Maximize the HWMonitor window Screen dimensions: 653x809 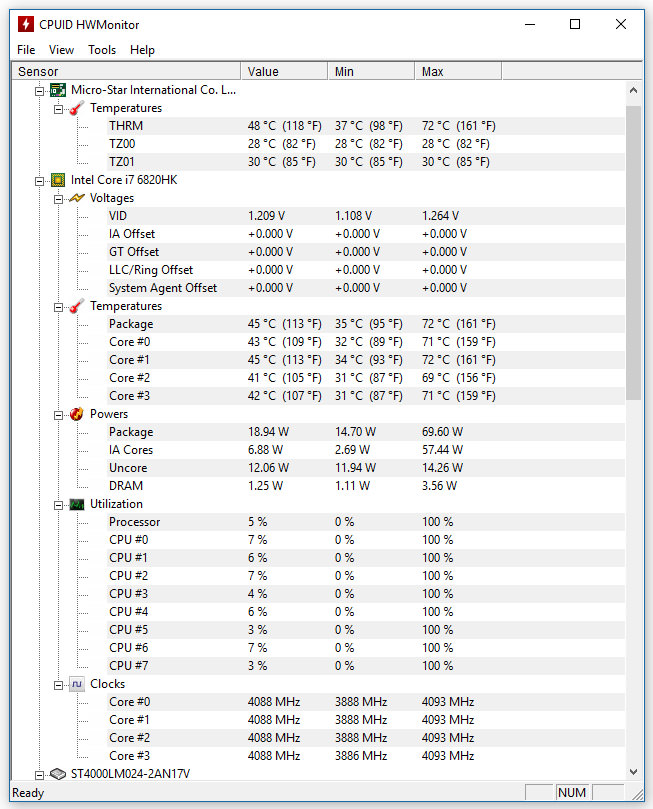click(x=575, y=24)
